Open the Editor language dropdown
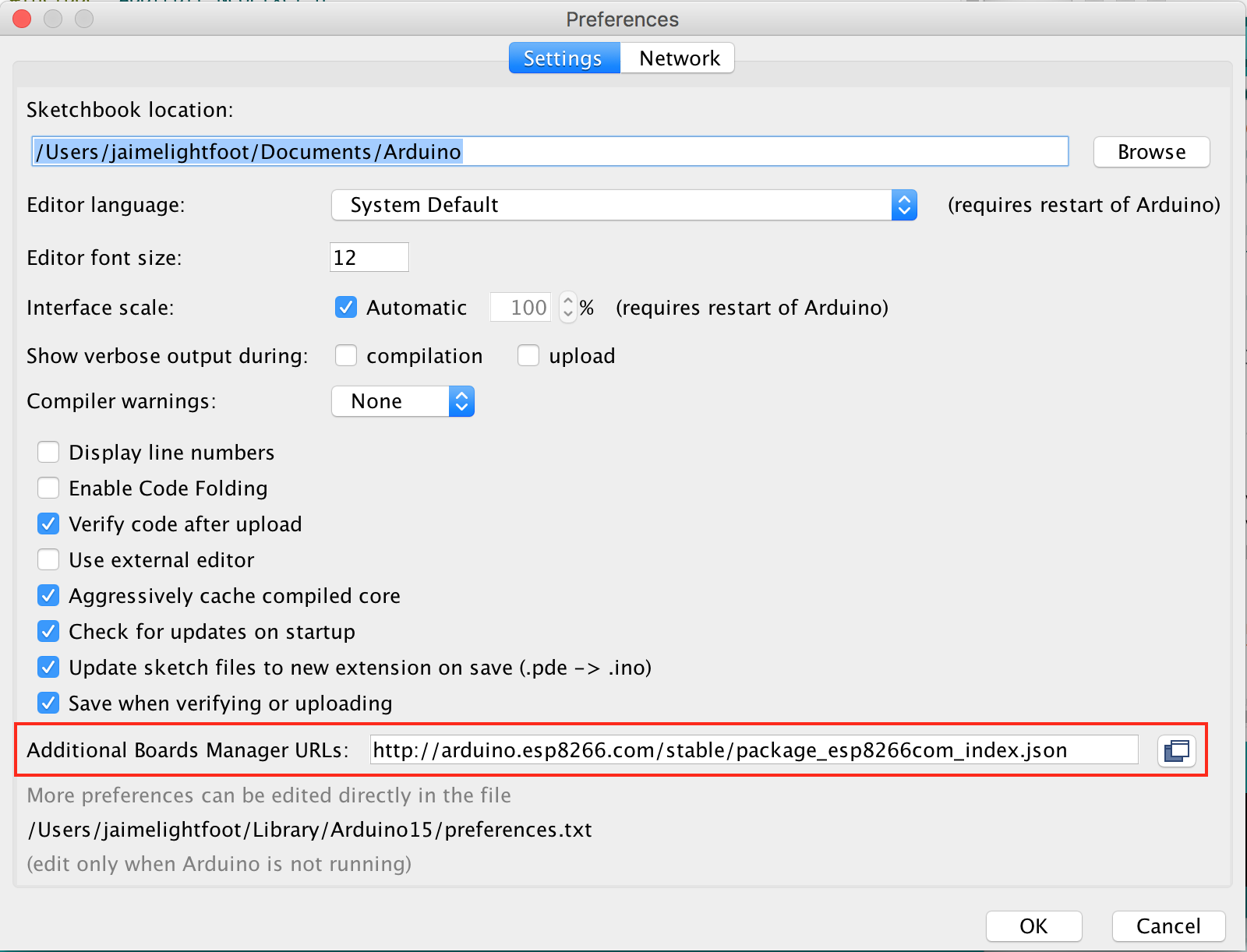Image resolution: width=1247 pixels, height=952 pixels. [624, 205]
